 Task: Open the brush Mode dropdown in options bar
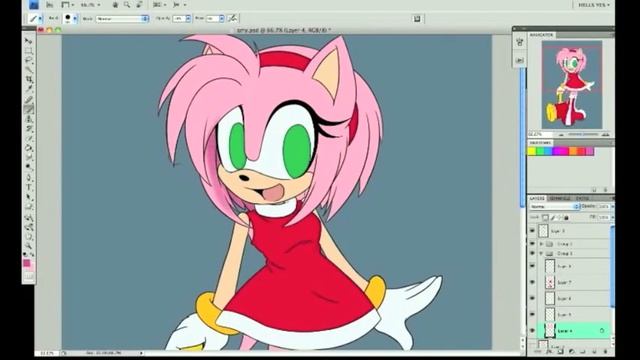click(122, 19)
